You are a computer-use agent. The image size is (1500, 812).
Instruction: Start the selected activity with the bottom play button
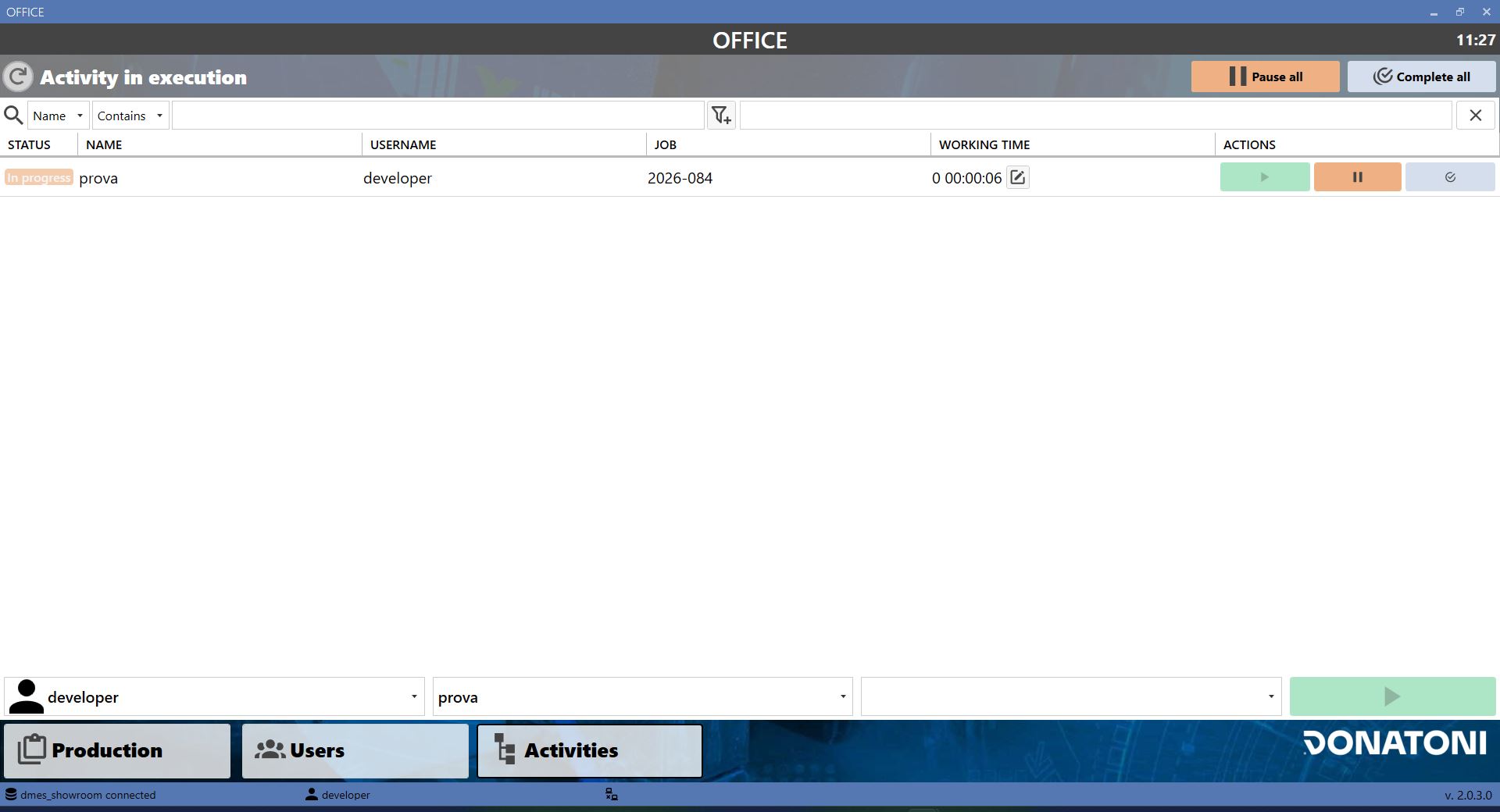[x=1392, y=696]
